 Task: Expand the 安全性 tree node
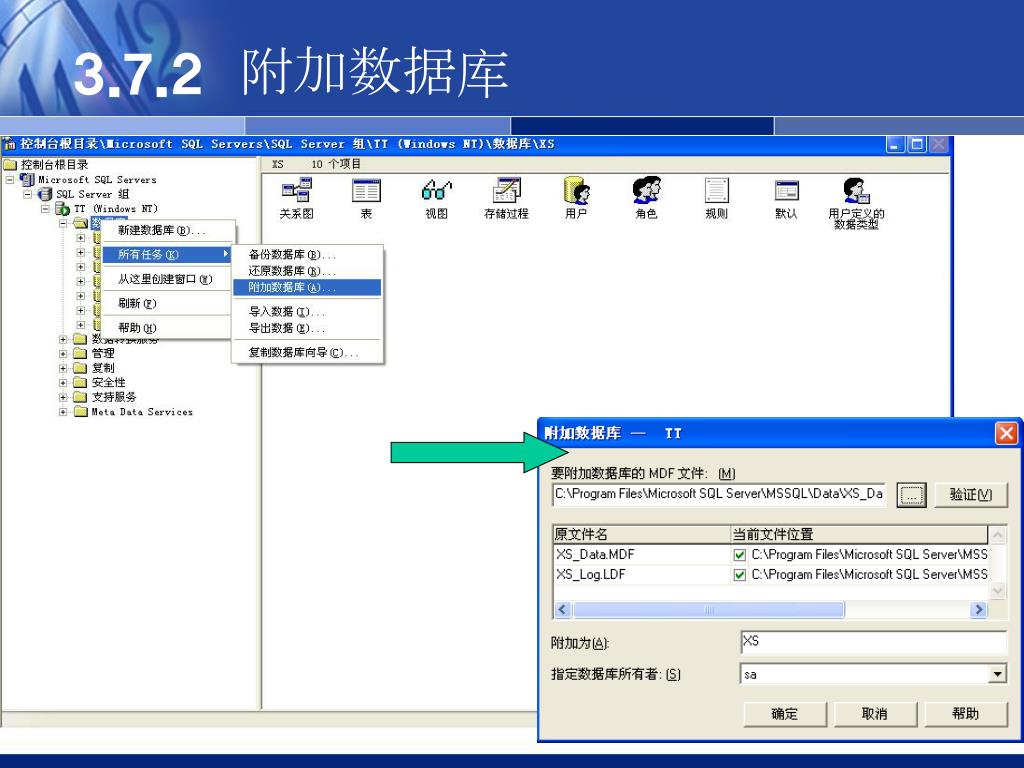coord(63,383)
